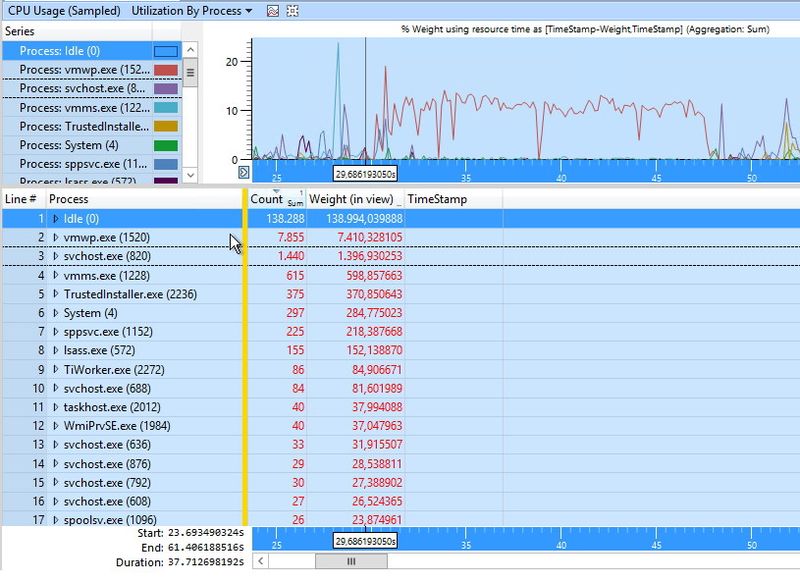Select the weight value 1.396,930253
800x582 pixels.
pos(370,256)
